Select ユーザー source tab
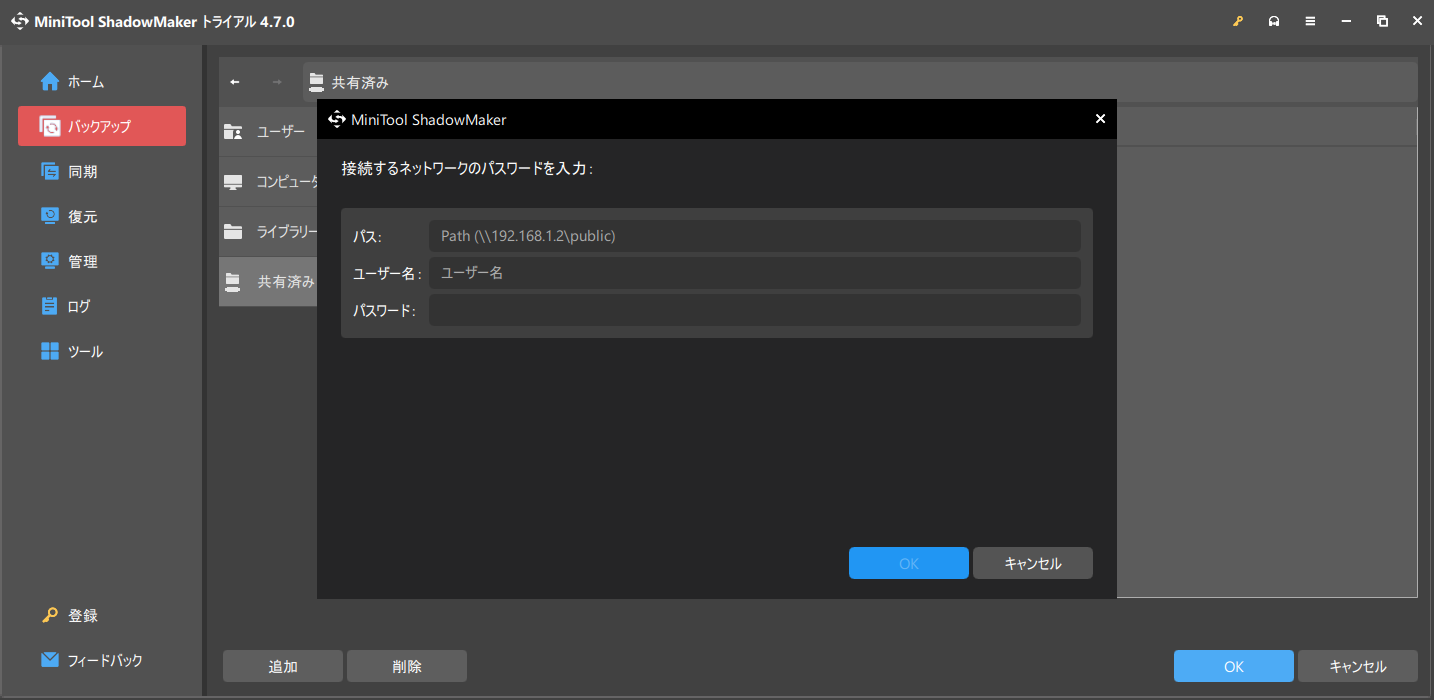Viewport: 1434px width, 700px height. pyautogui.click(x=268, y=132)
